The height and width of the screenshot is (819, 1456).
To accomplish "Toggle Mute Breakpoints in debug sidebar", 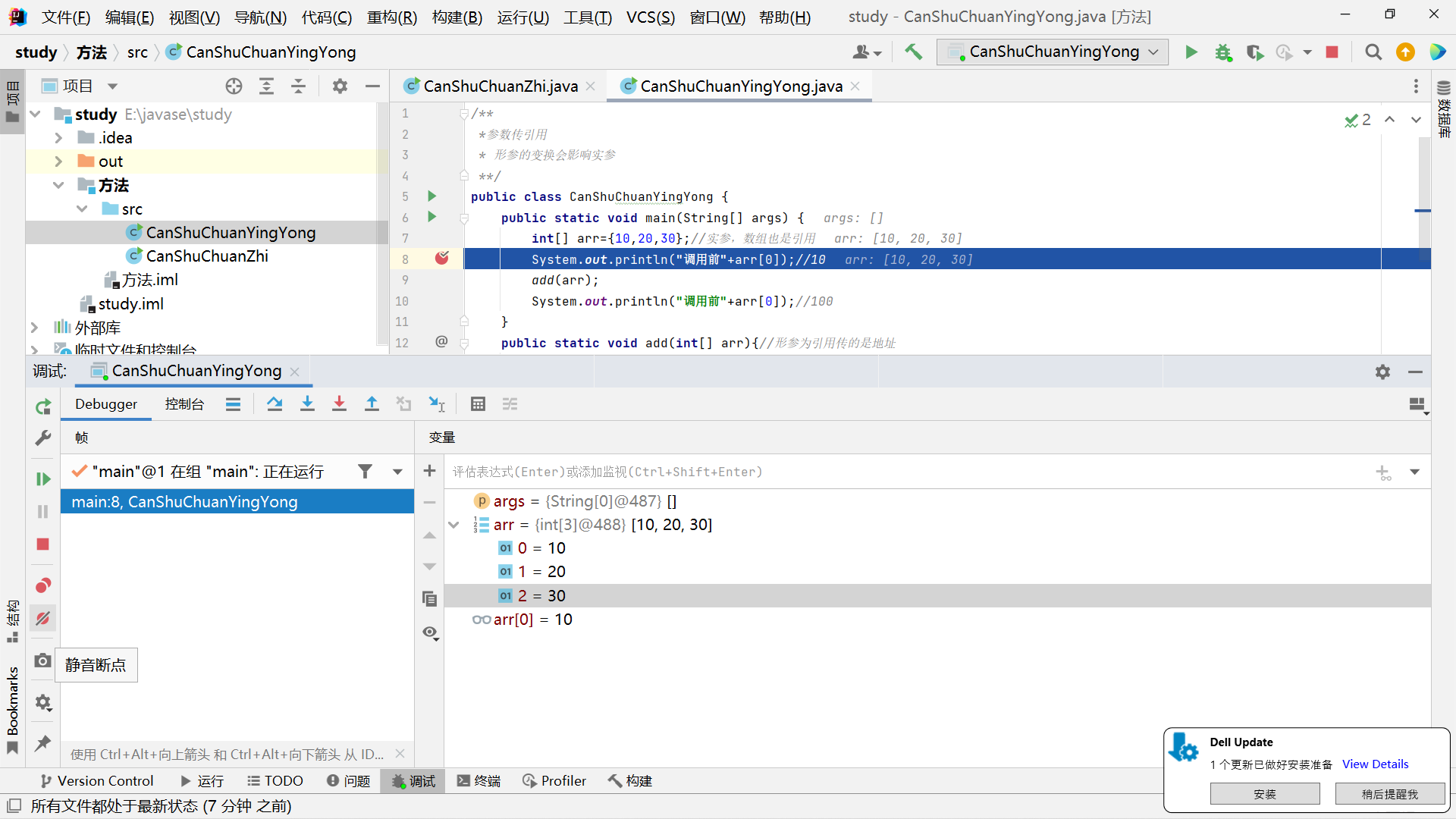I will click(x=43, y=619).
